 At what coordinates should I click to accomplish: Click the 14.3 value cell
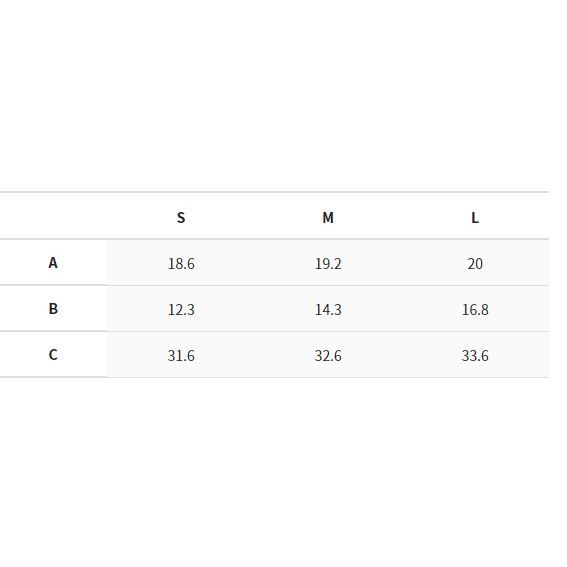point(328,308)
